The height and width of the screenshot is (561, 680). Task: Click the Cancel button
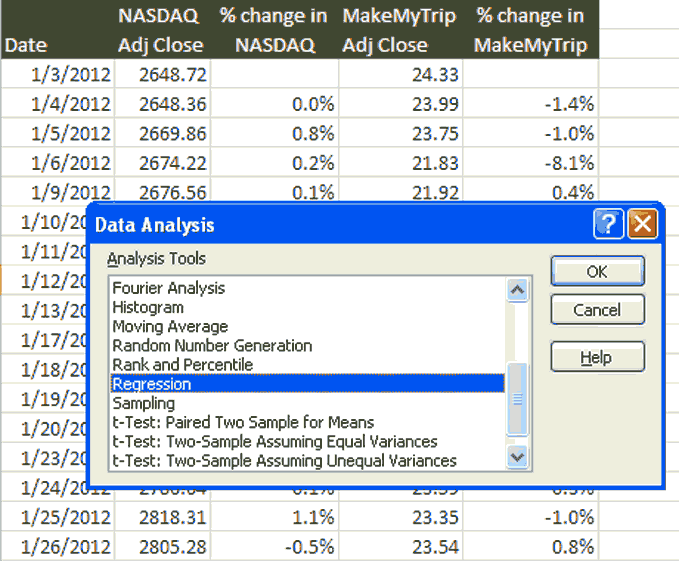597,310
